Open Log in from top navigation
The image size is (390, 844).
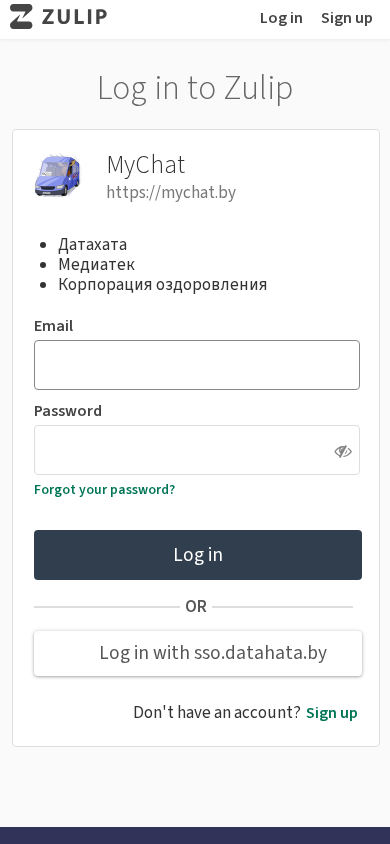pyautogui.click(x=281, y=18)
